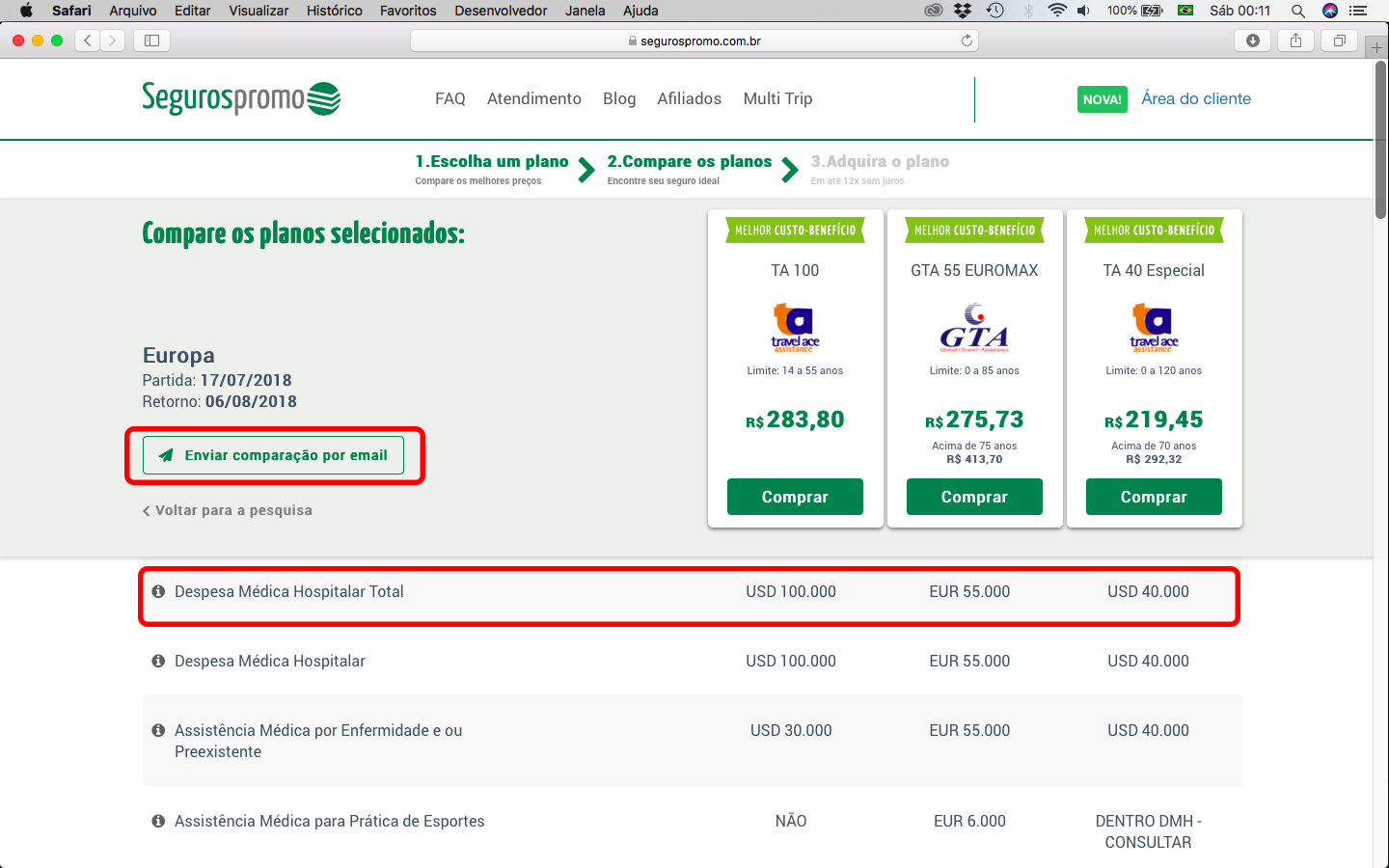Open the Safari menu
The width and height of the screenshot is (1389, 868).
pos(71,11)
